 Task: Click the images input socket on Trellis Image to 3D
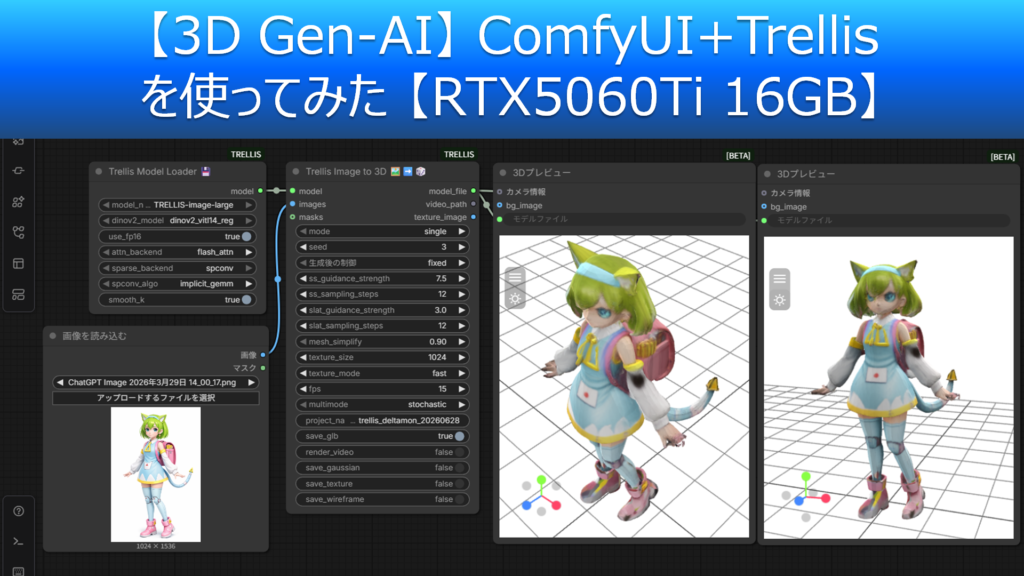(x=293, y=204)
